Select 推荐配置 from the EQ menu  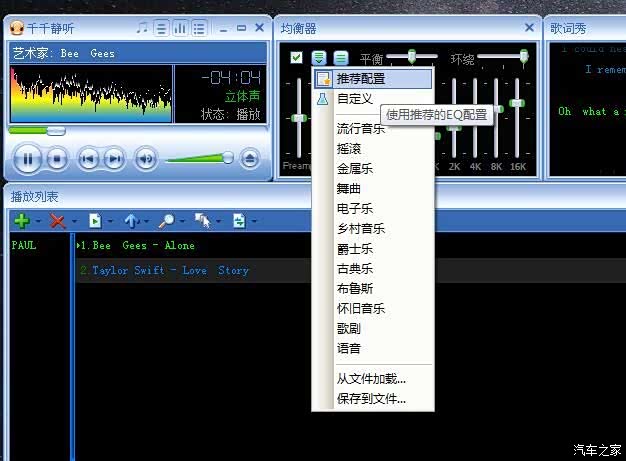pyautogui.click(x=361, y=78)
